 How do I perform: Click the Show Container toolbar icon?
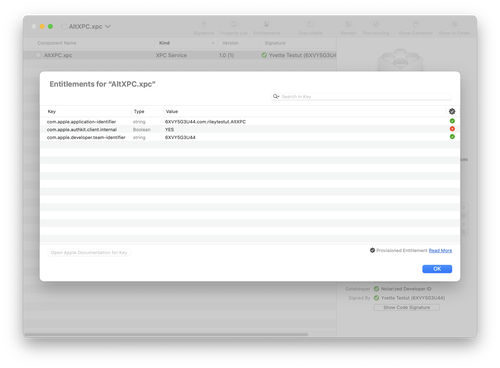point(415,24)
